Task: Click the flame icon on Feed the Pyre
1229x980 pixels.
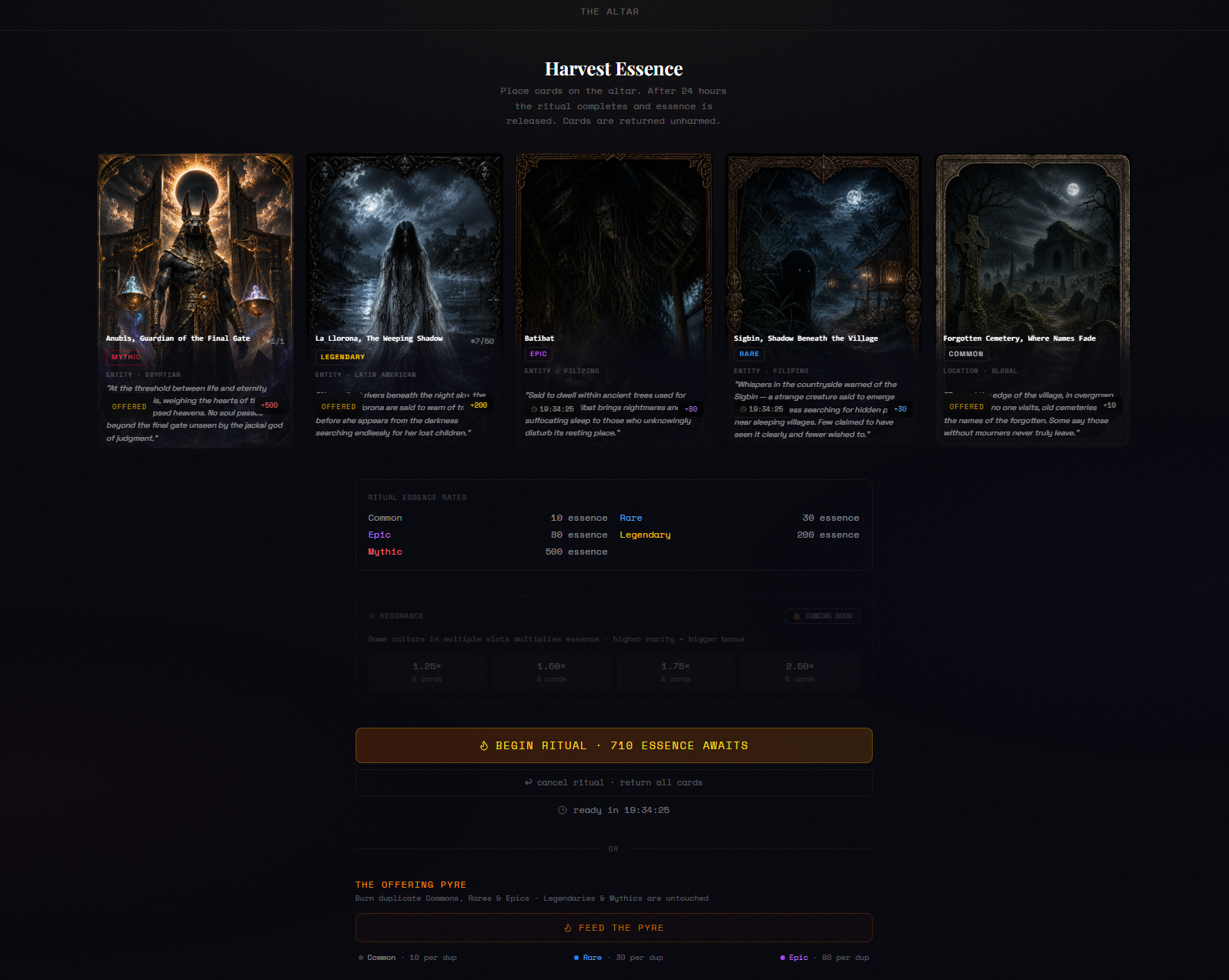Action: 568,928
